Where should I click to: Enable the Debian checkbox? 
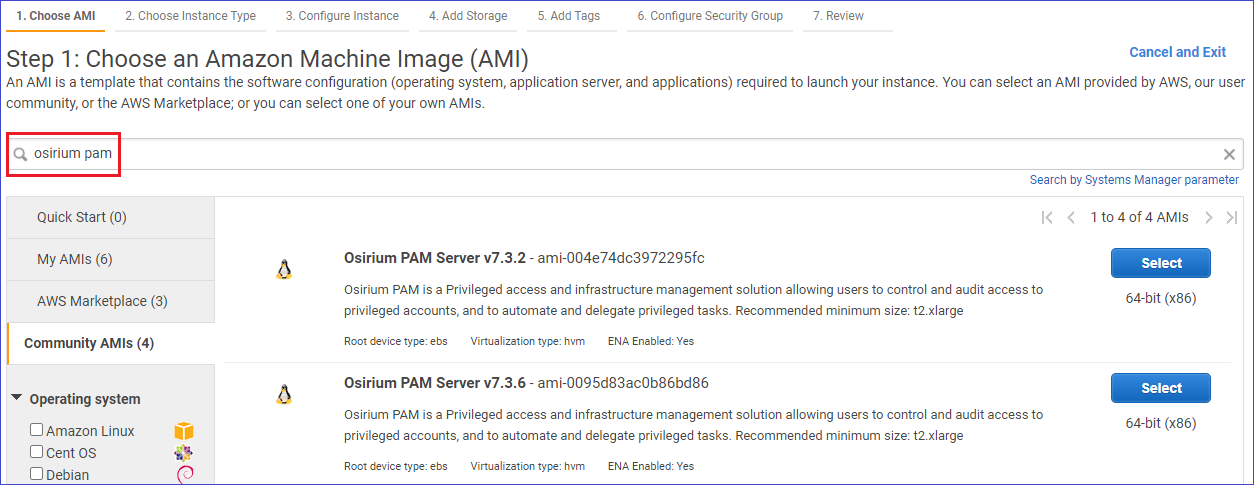pyautogui.click(x=37, y=474)
